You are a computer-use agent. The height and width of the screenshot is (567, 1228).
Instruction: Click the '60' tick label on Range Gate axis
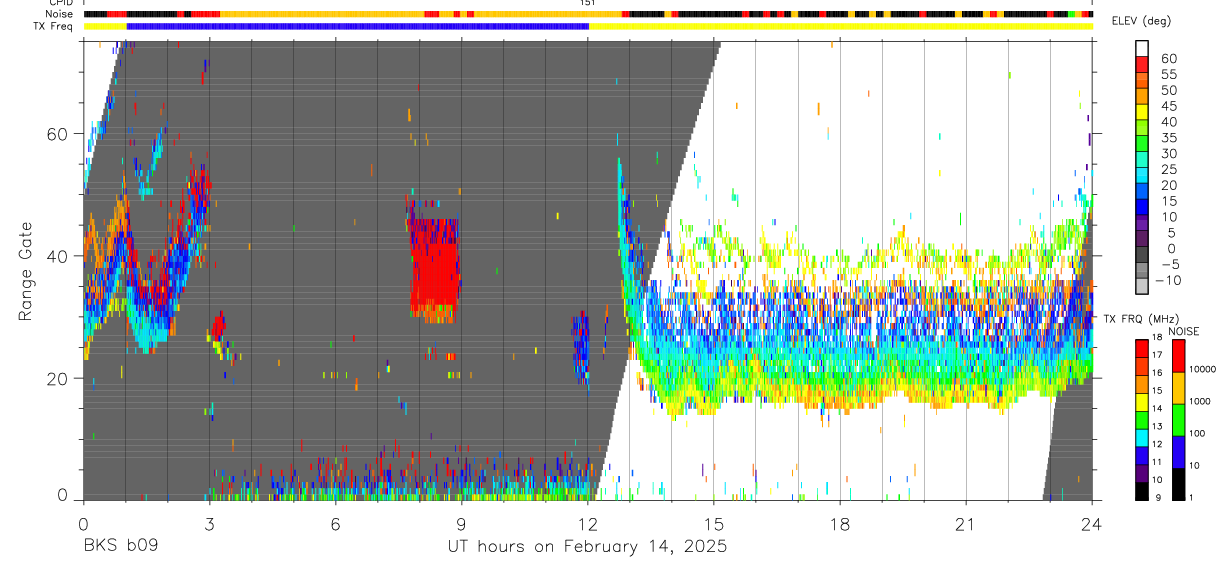59,133
